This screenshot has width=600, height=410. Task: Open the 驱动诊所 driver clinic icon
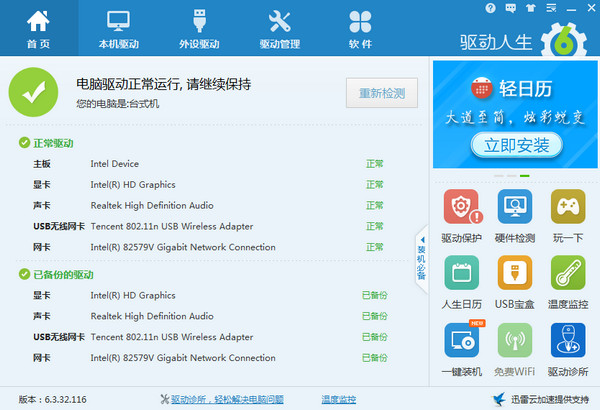pyautogui.click(x=566, y=351)
